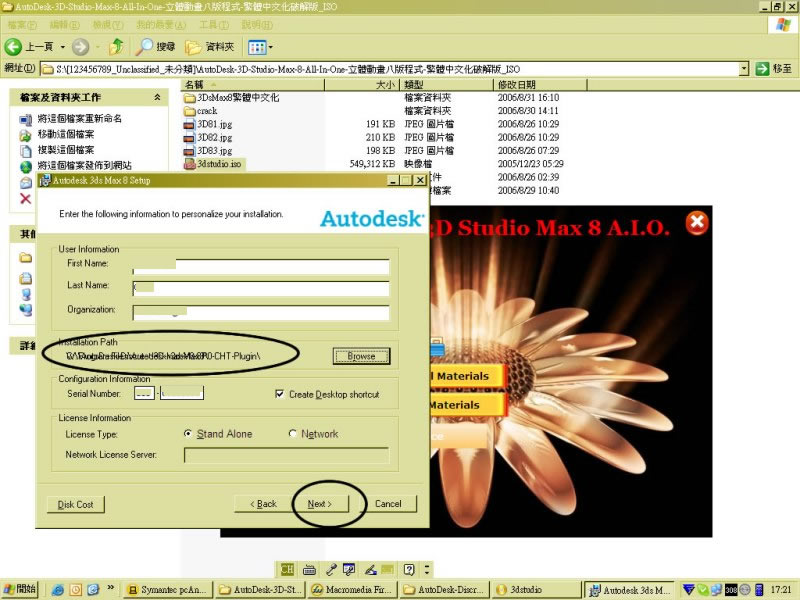Click the Last Name input field

coord(261,288)
